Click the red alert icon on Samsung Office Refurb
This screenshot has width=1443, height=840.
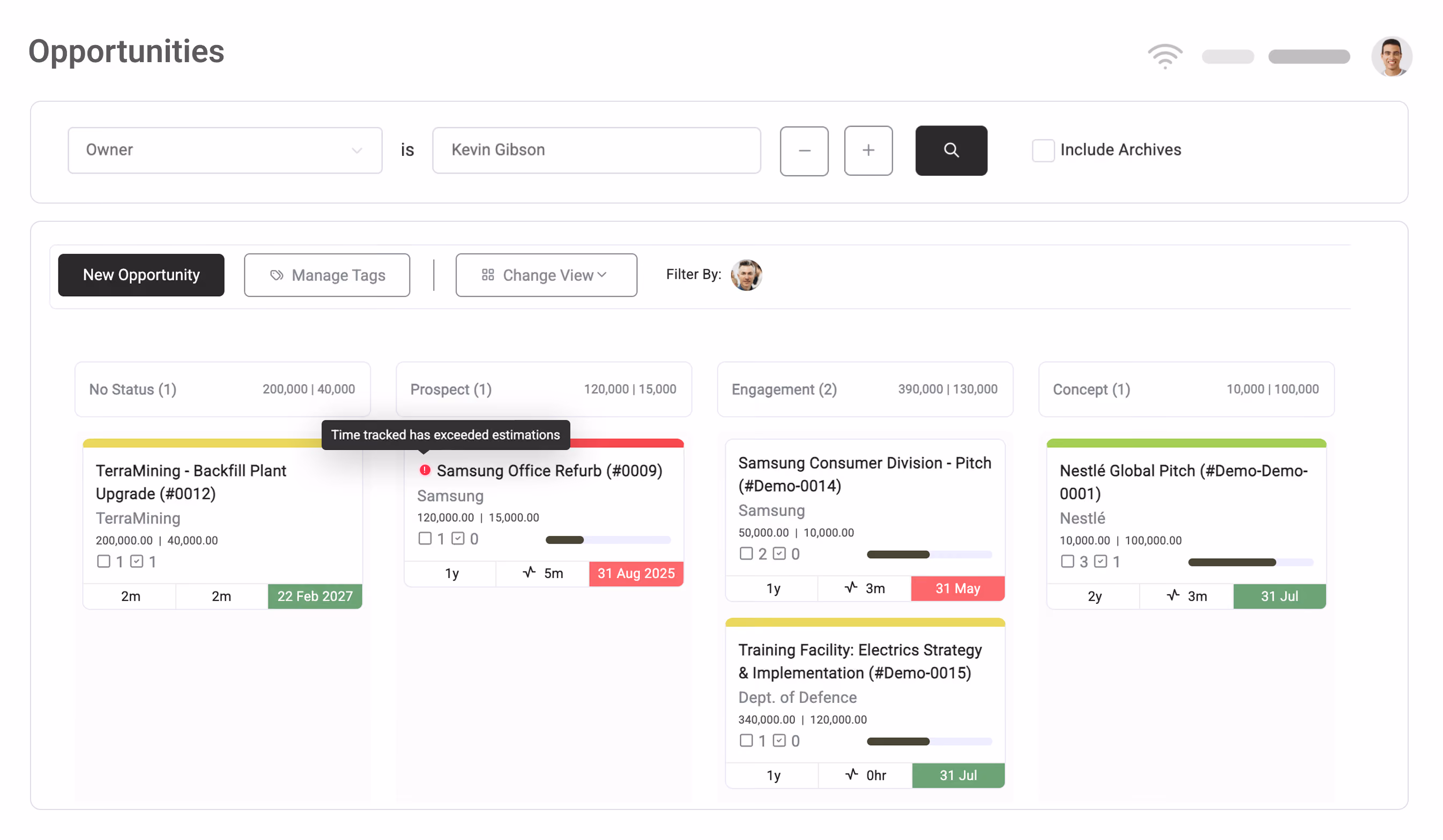pyautogui.click(x=425, y=470)
